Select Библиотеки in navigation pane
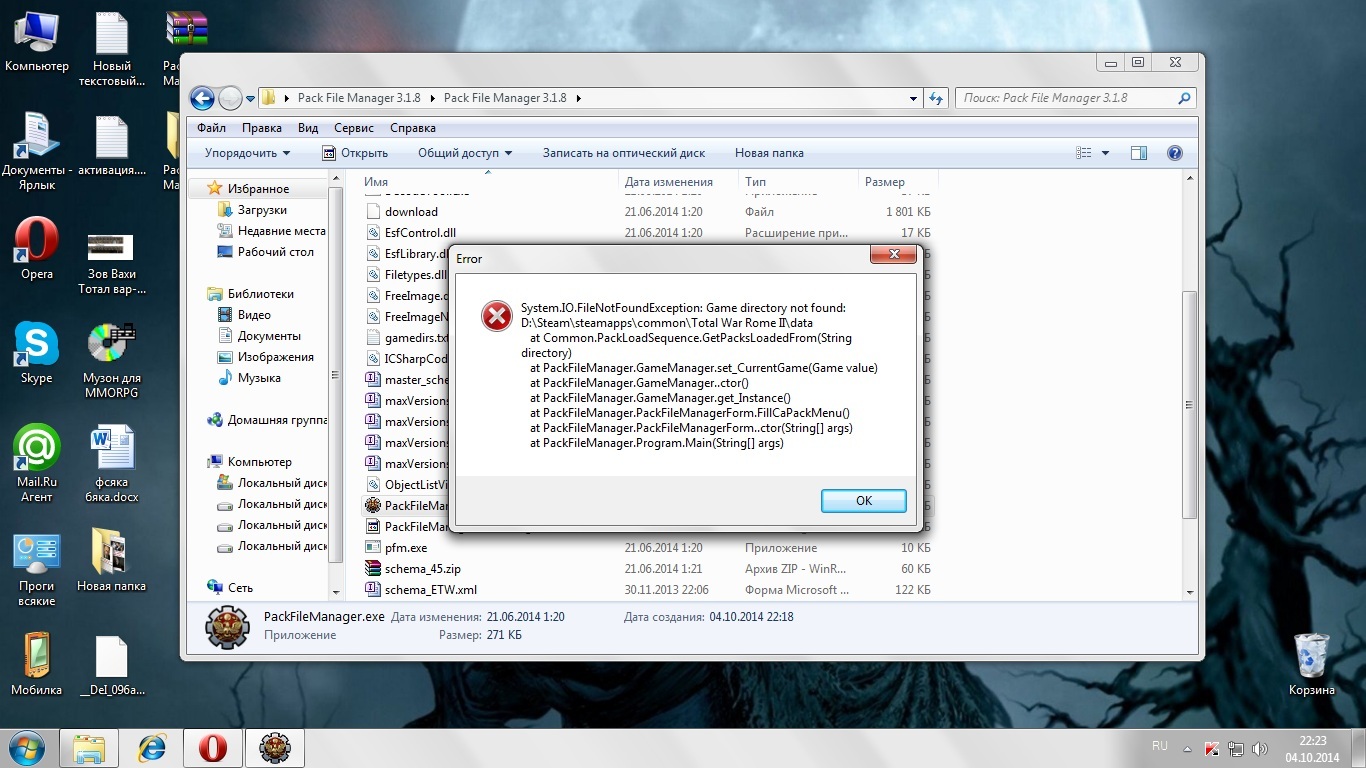This screenshot has height=768, width=1366. 260,294
